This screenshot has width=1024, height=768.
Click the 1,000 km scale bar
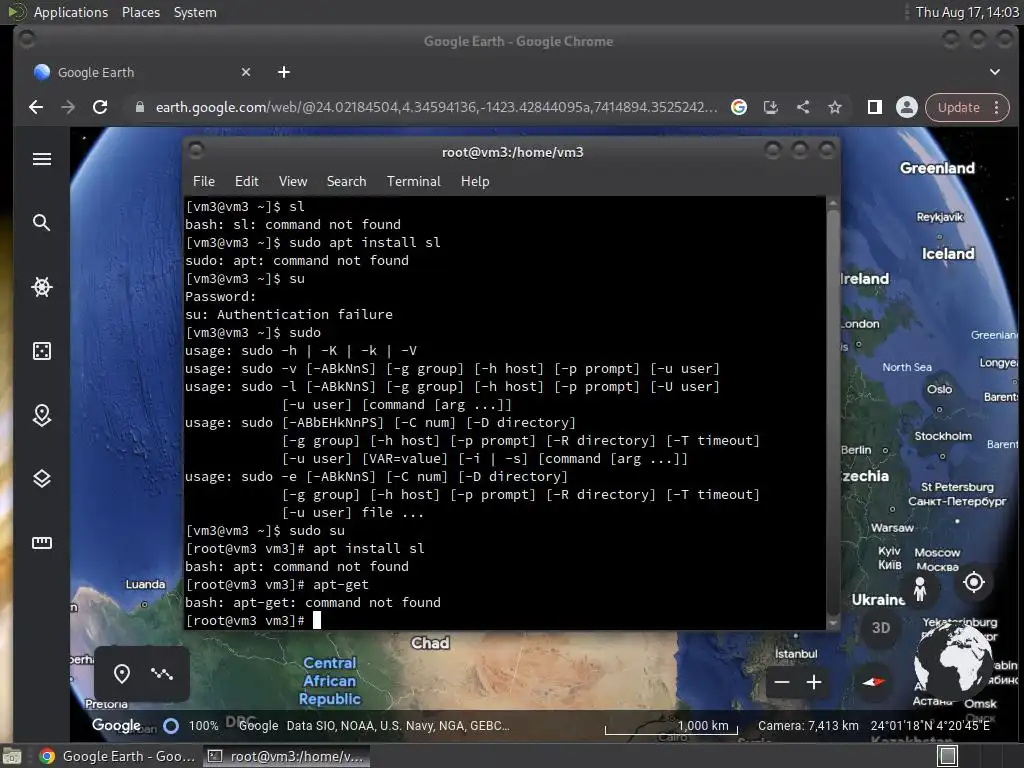click(x=671, y=727)
